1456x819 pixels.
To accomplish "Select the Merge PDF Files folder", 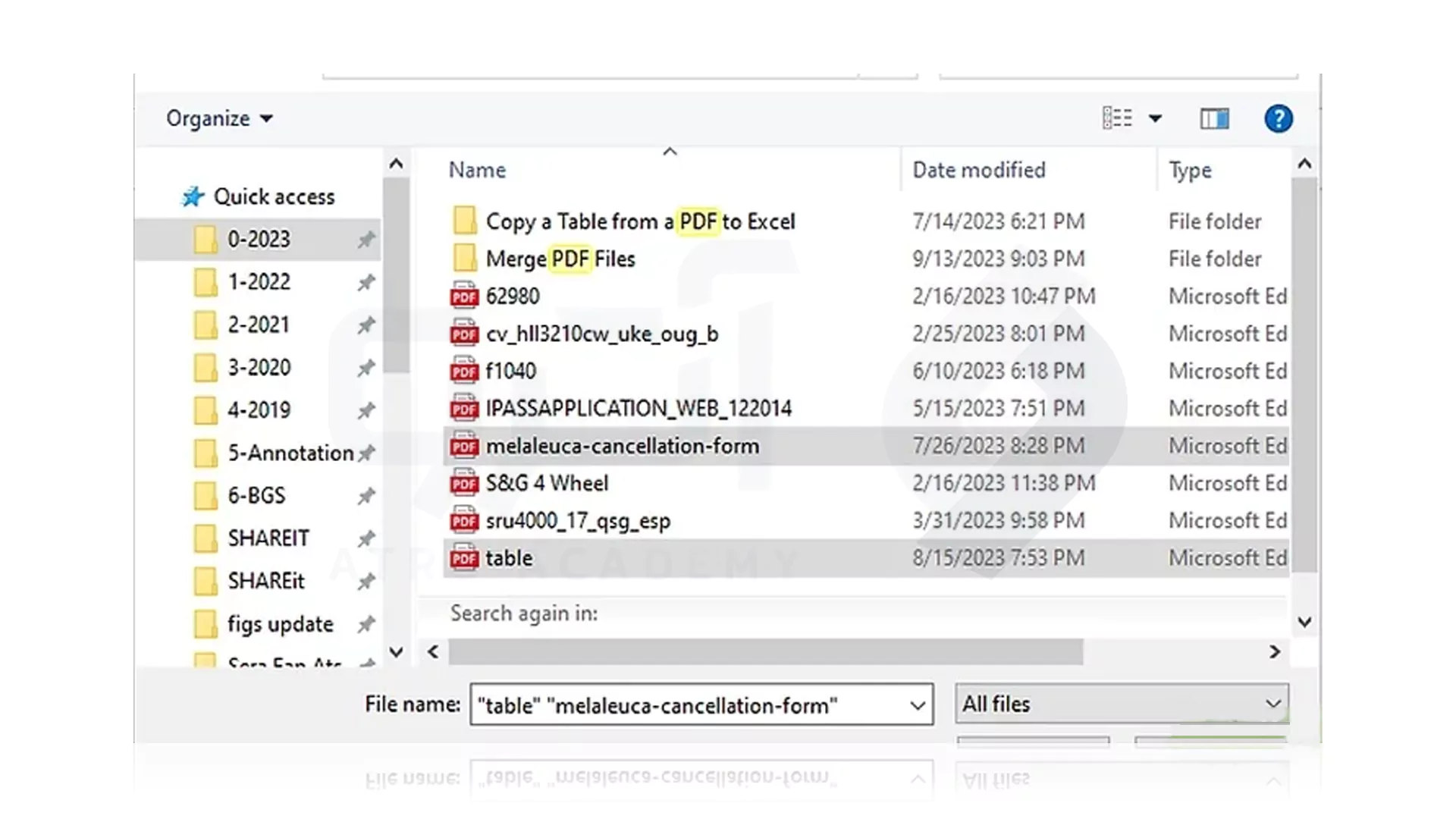I will (x=560, y=259).
